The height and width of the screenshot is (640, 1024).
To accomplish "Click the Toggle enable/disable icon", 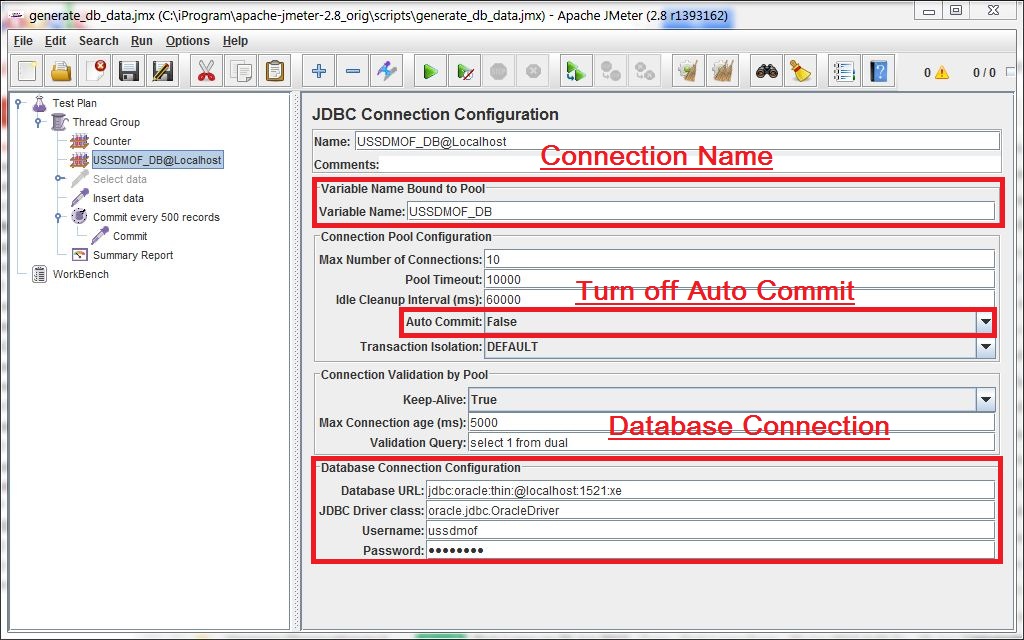I will click(x=387, y=71).
